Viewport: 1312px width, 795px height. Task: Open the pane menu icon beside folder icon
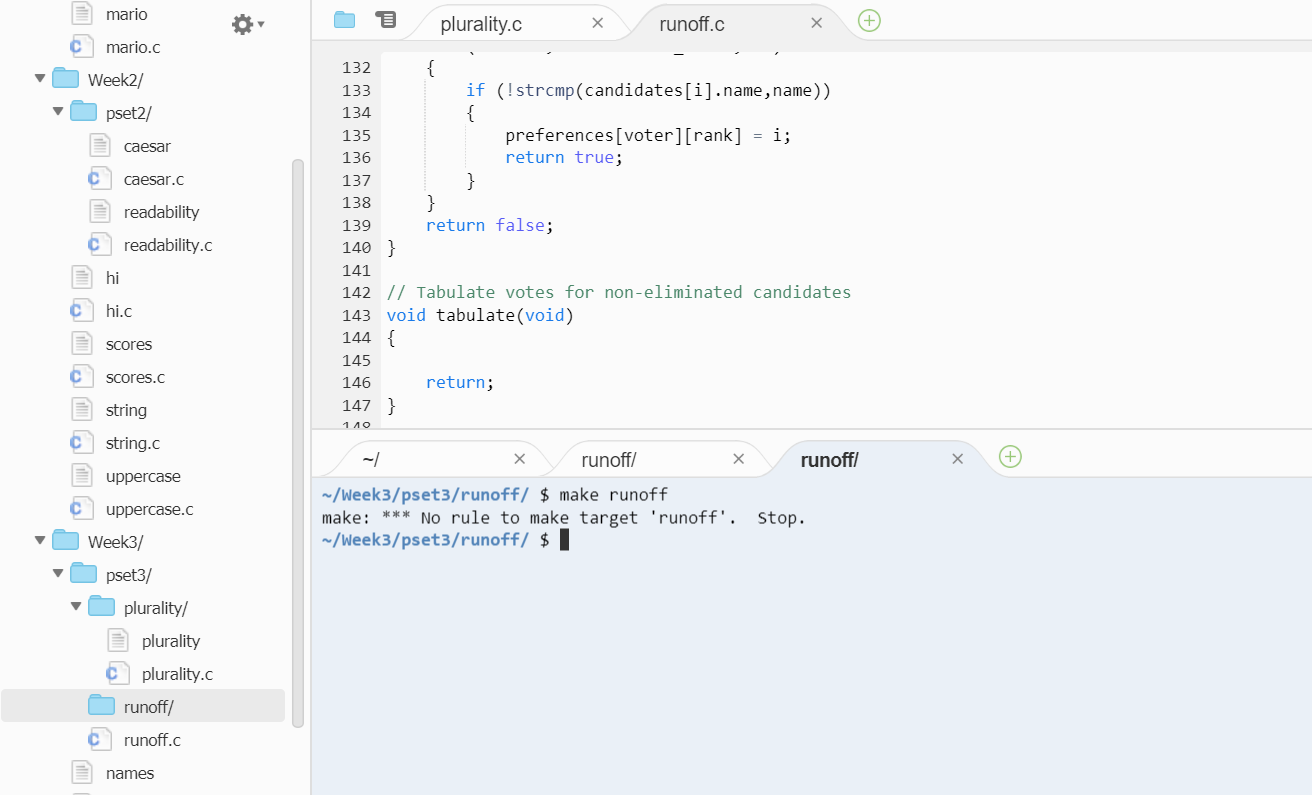tap(385, 19)
